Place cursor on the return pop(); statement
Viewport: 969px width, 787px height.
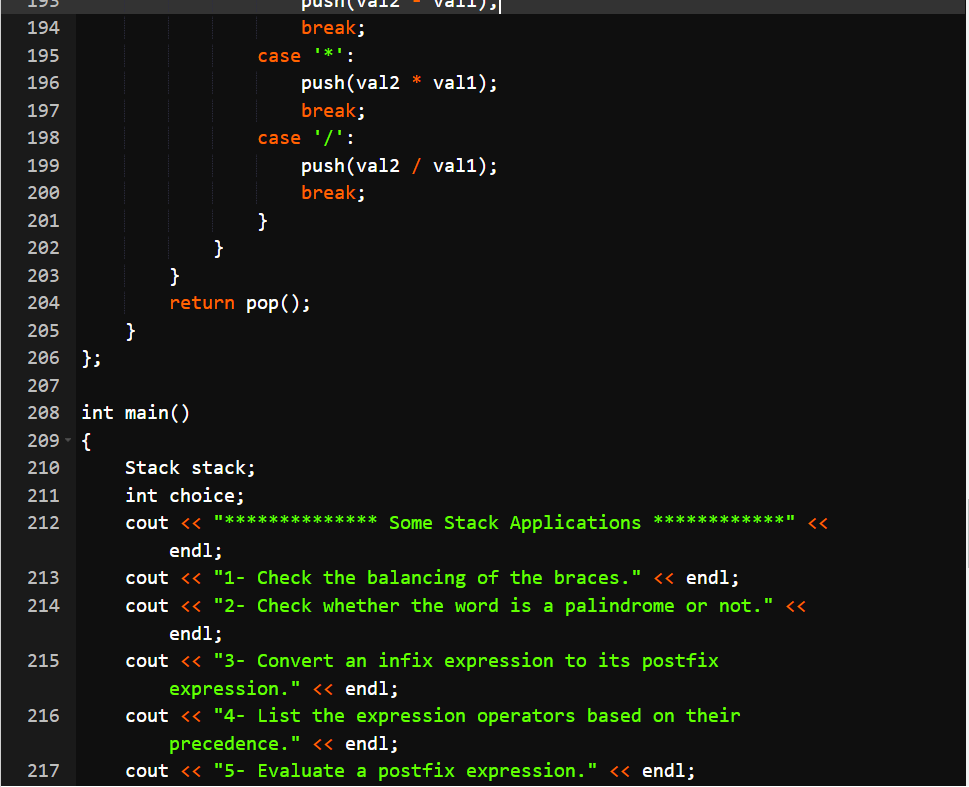click(x=240, y=302)
